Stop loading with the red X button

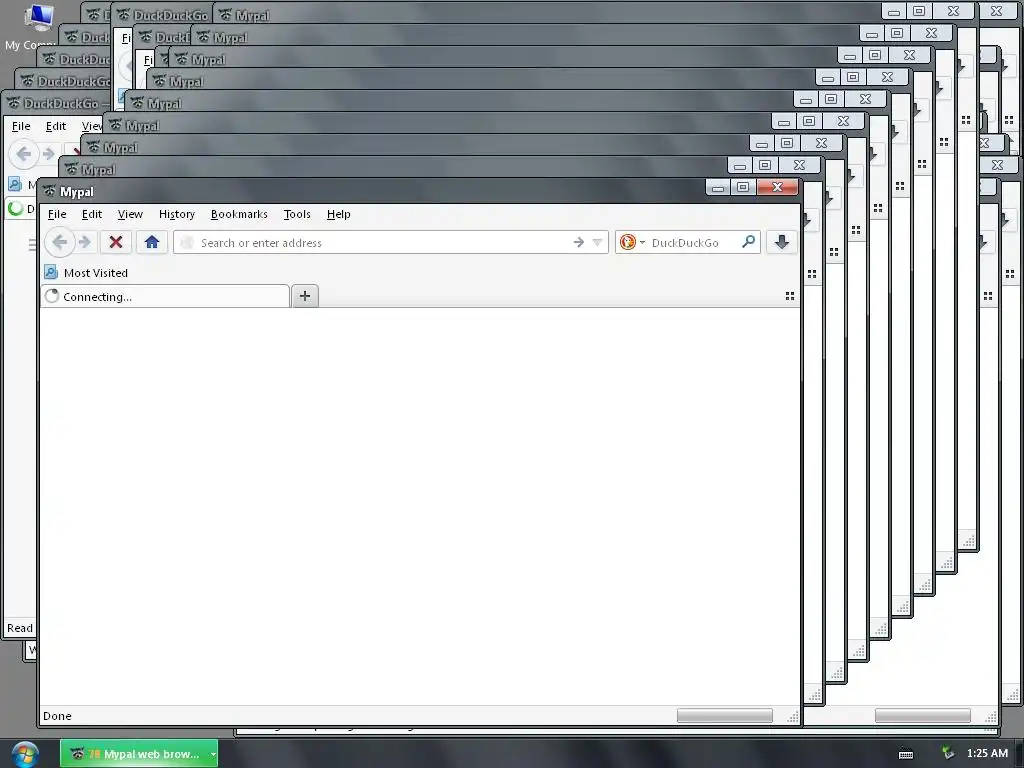(x=116, y=242)
